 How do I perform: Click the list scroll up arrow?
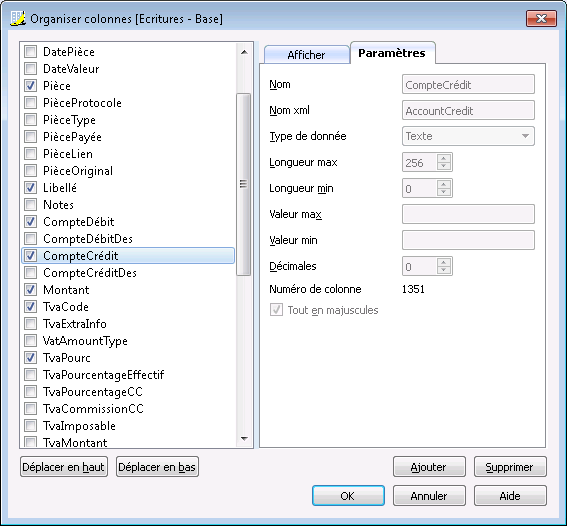pos(244,52)
